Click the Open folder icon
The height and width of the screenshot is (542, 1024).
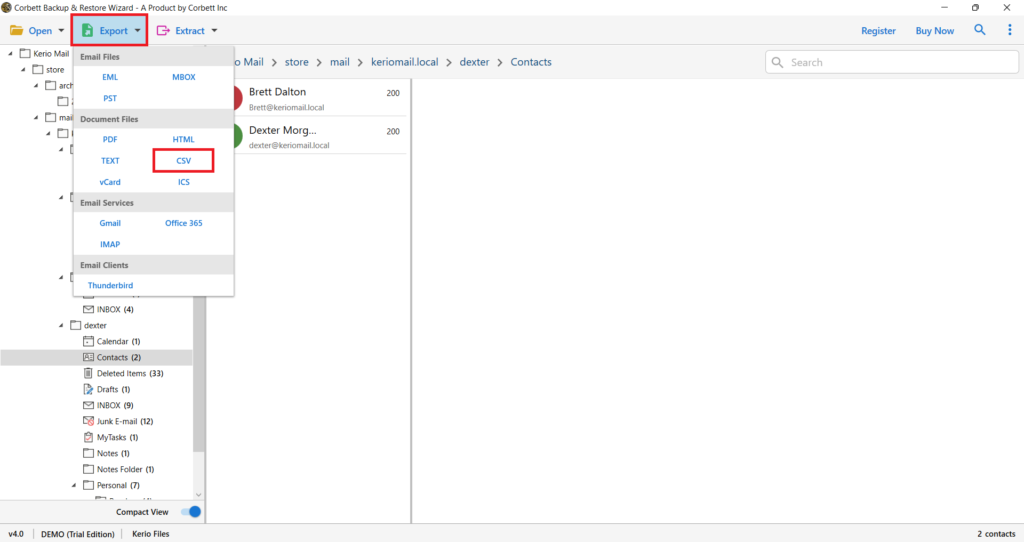coord(16,31)
